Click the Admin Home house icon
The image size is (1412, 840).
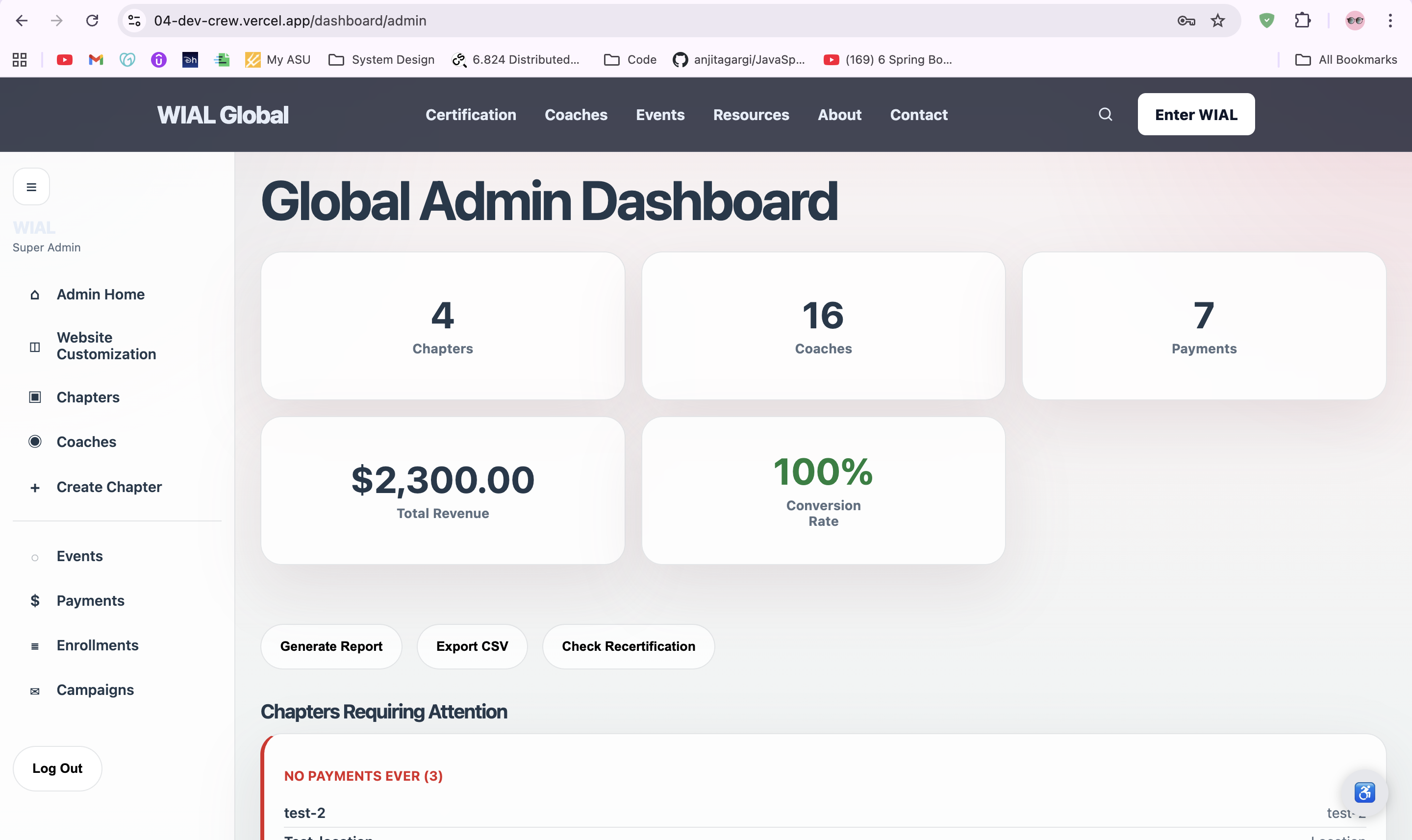[x=35, y=295]
